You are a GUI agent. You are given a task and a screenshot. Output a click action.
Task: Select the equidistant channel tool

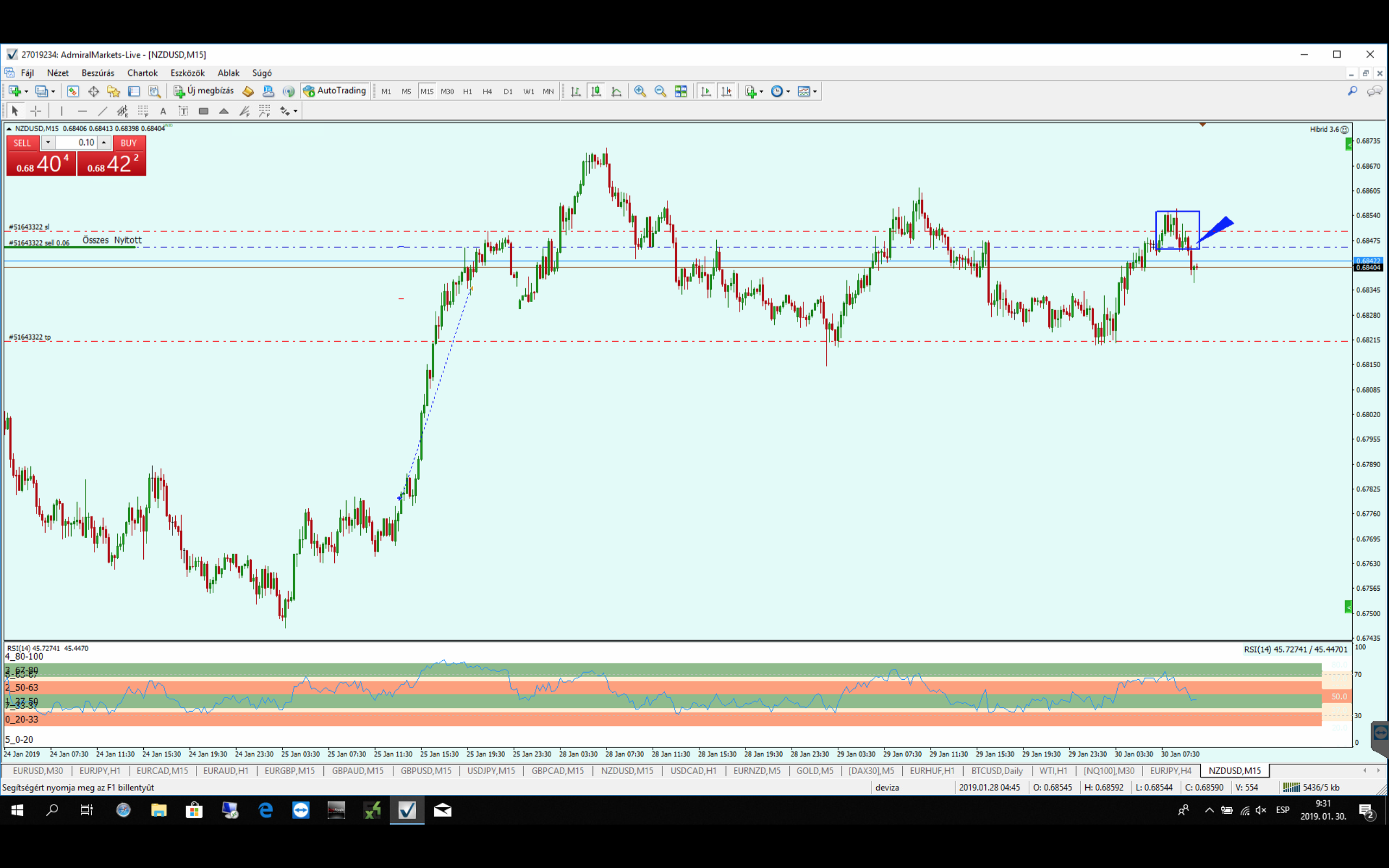pyautogui.click(x=122, y=111)
